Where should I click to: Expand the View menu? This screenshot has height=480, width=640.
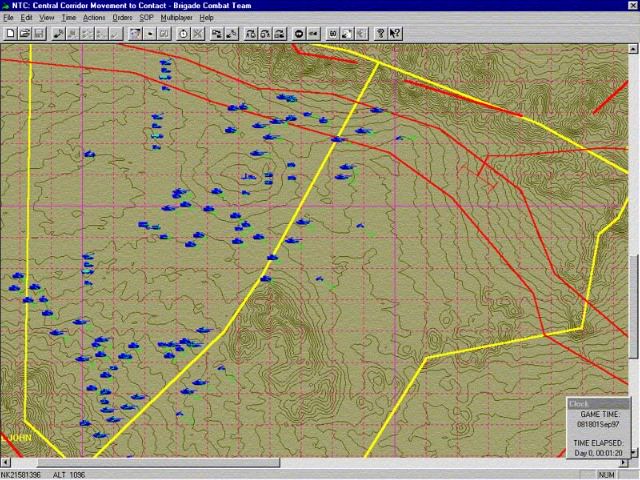(x=46, y=18)
